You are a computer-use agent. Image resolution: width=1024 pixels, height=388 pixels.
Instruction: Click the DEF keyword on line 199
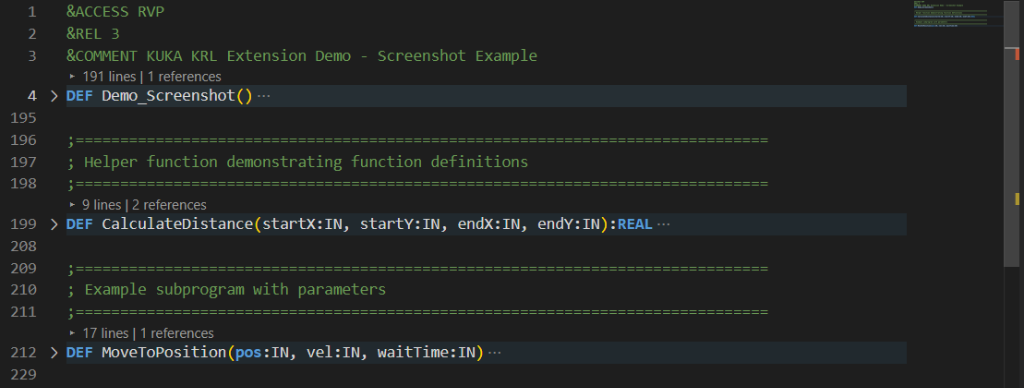[x=80, y=225]
